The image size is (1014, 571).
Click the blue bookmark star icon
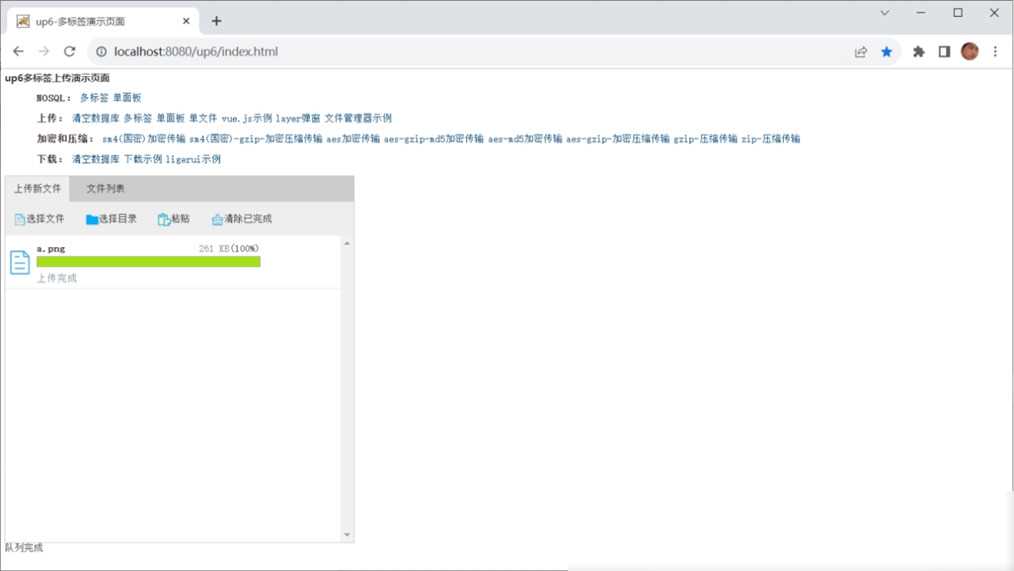click(887, 52)
